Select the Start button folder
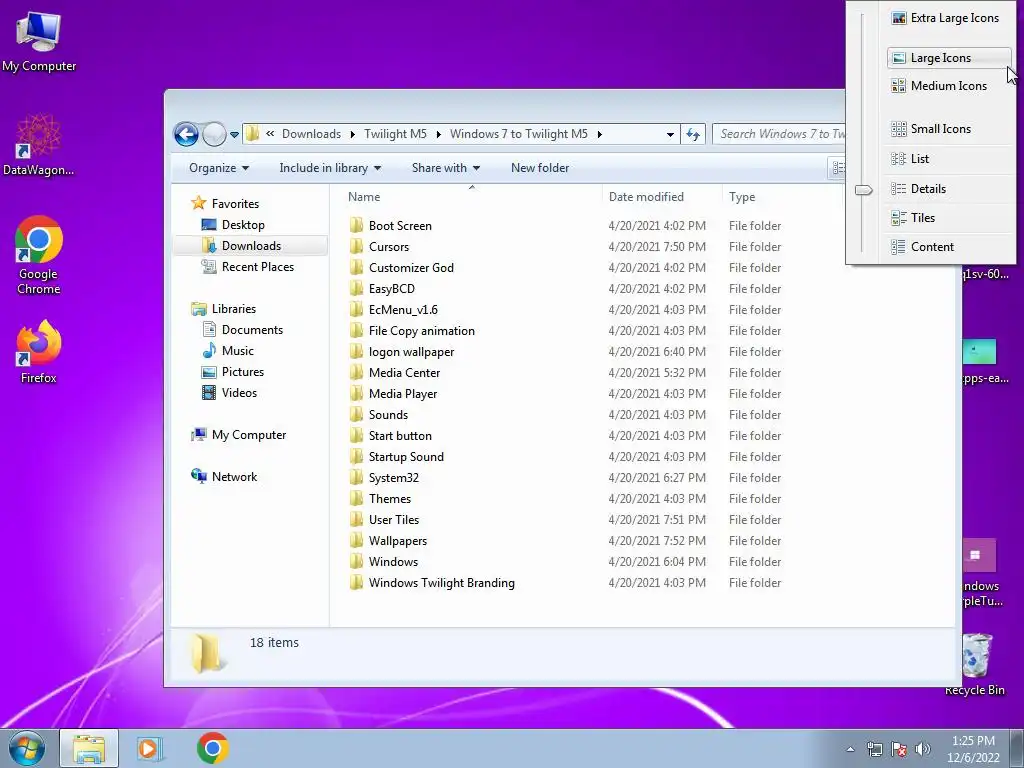 [x=400, y=436]
